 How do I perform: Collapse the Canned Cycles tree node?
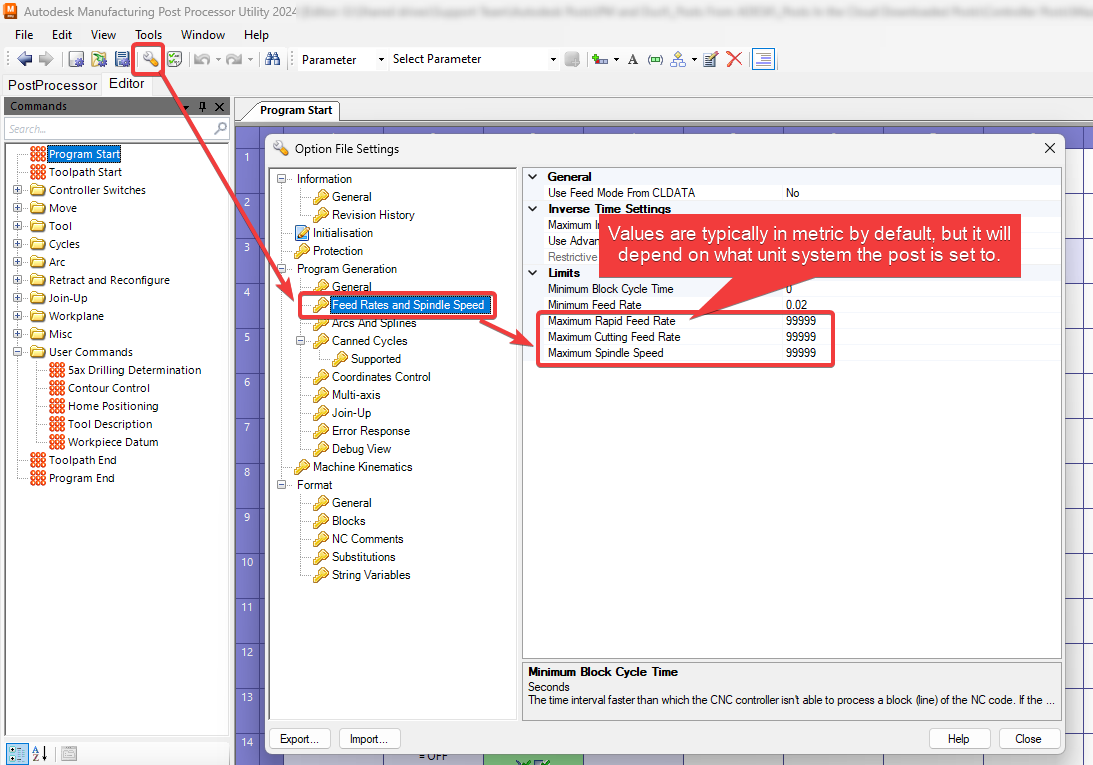pos(301,340)
